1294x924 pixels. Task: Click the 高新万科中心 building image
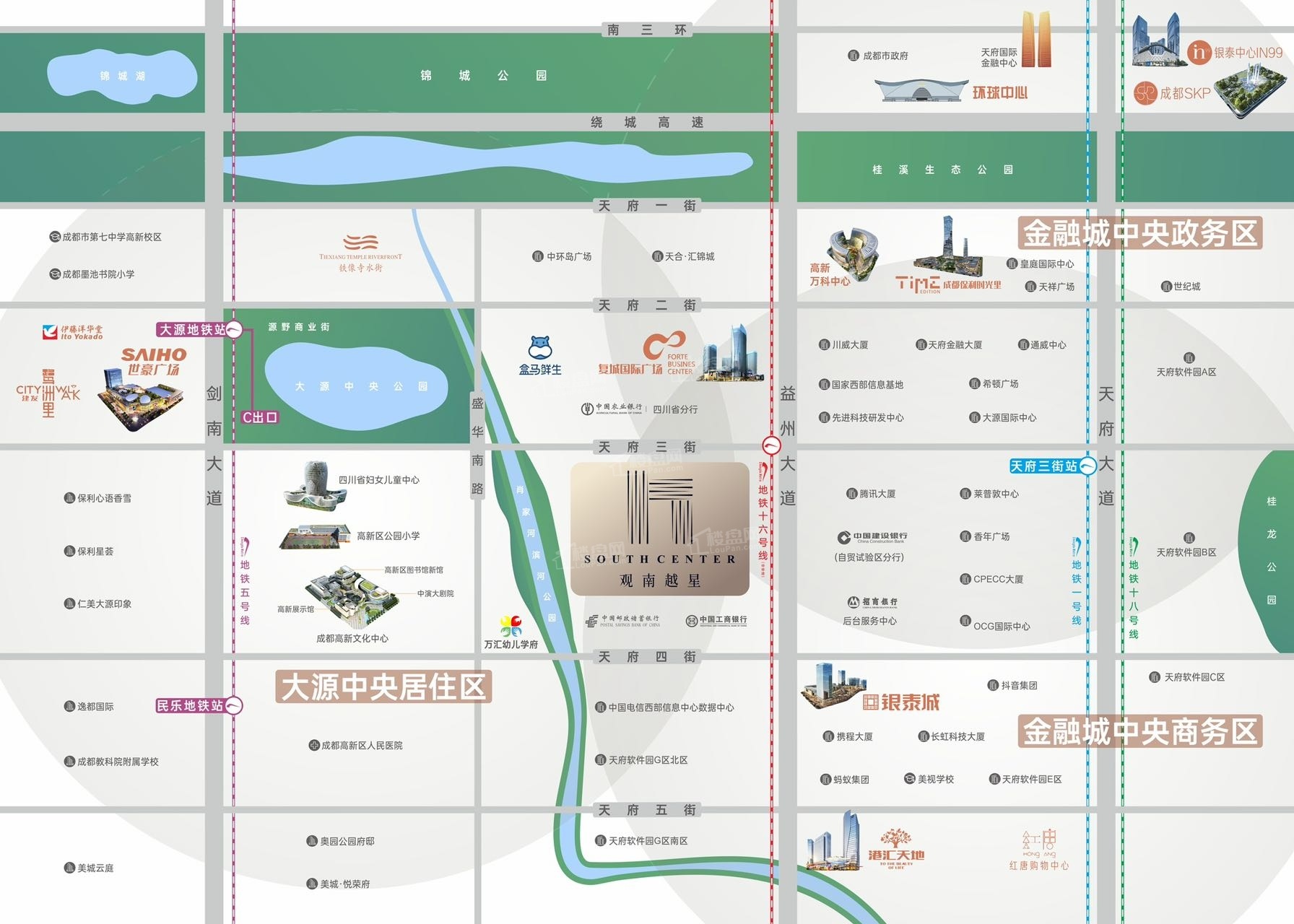click(854, 254)
